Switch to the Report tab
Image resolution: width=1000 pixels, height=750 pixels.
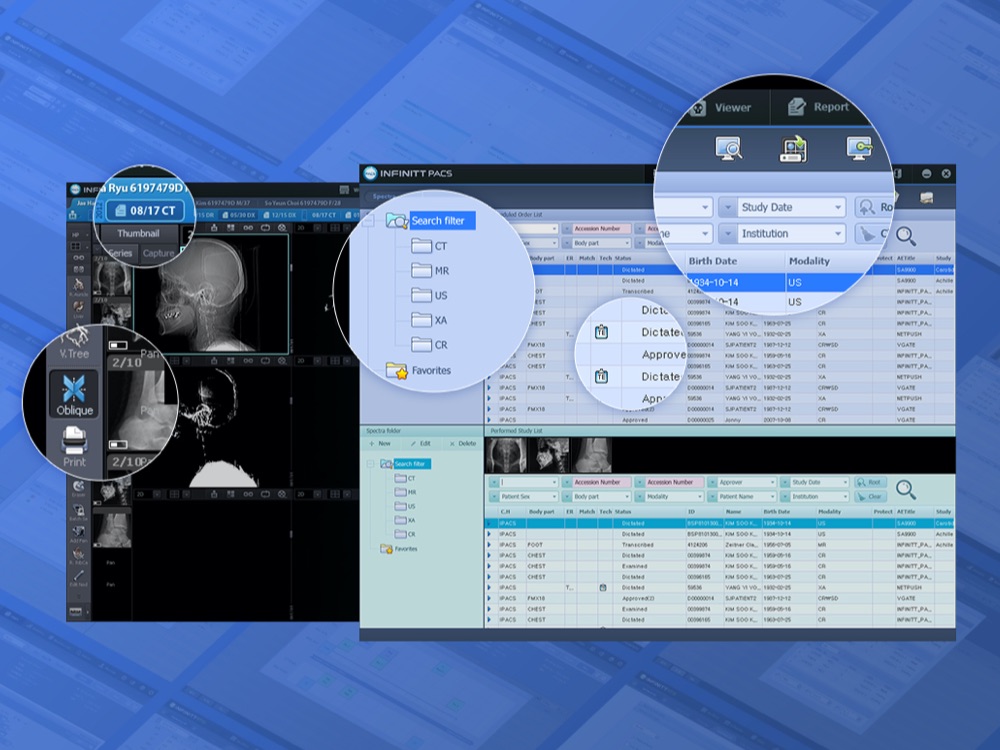818,108
